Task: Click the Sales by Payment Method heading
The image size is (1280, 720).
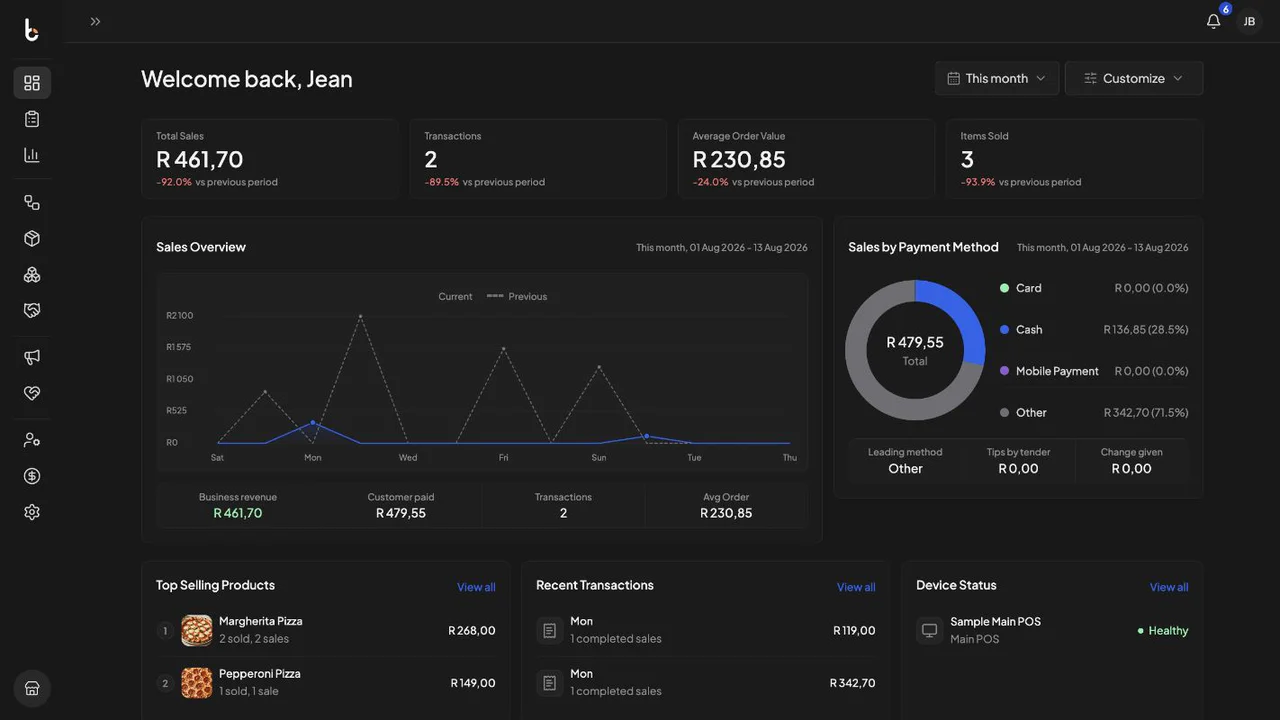Action: tap(923, 247)
